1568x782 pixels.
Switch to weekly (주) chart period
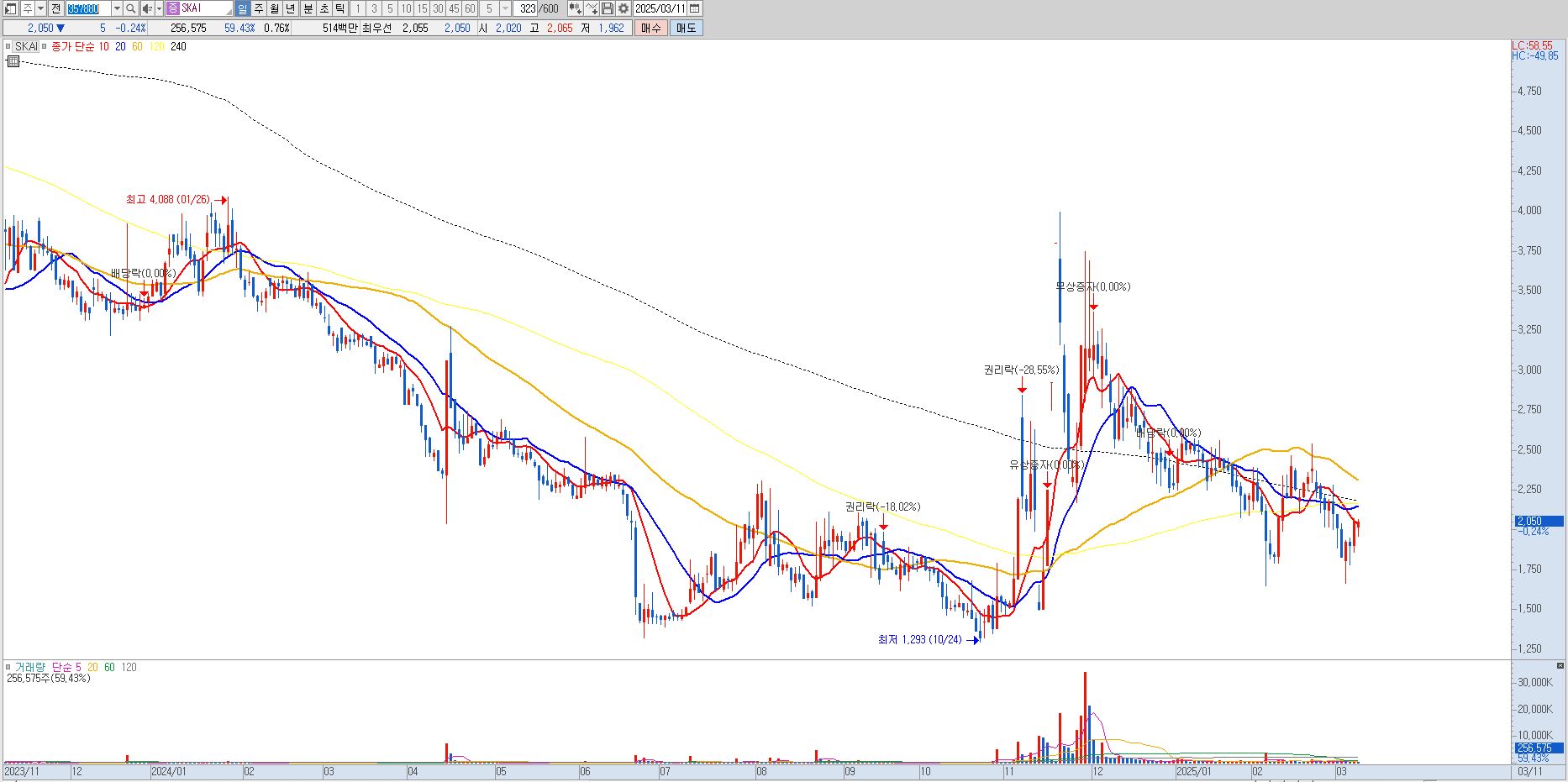[258, 8]
